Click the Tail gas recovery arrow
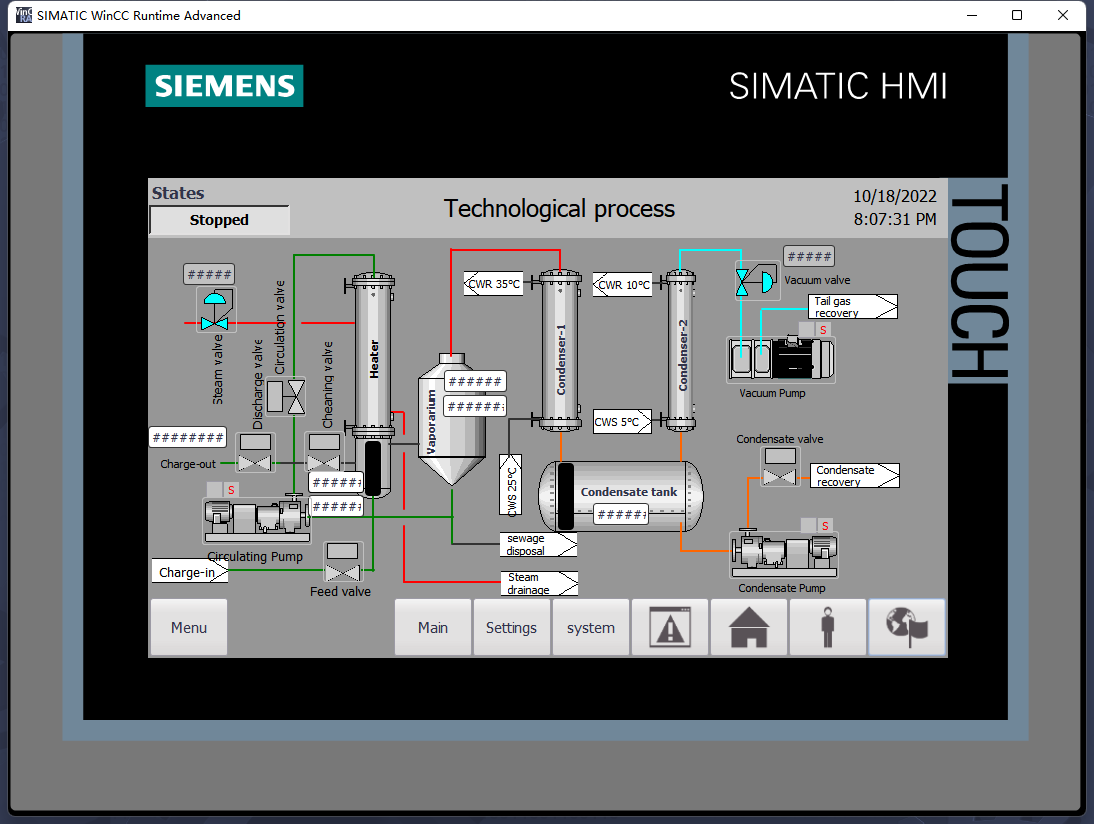Image resolution: width=1094 pixels, height=824 pixels. (x=853, y=306)
